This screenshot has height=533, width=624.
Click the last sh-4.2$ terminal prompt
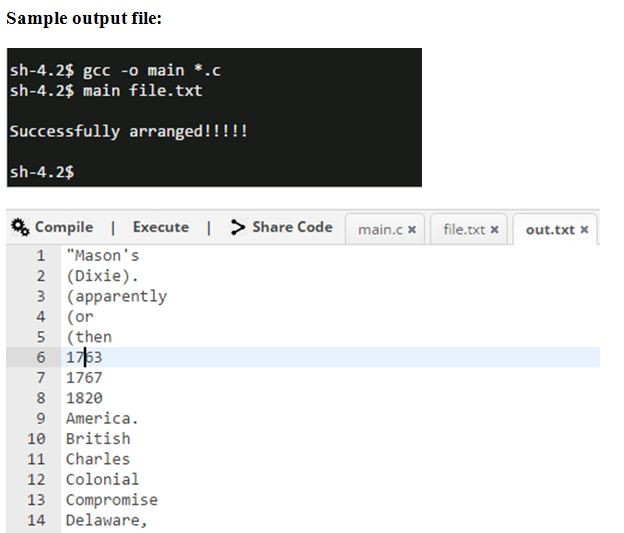coord(42,172)
